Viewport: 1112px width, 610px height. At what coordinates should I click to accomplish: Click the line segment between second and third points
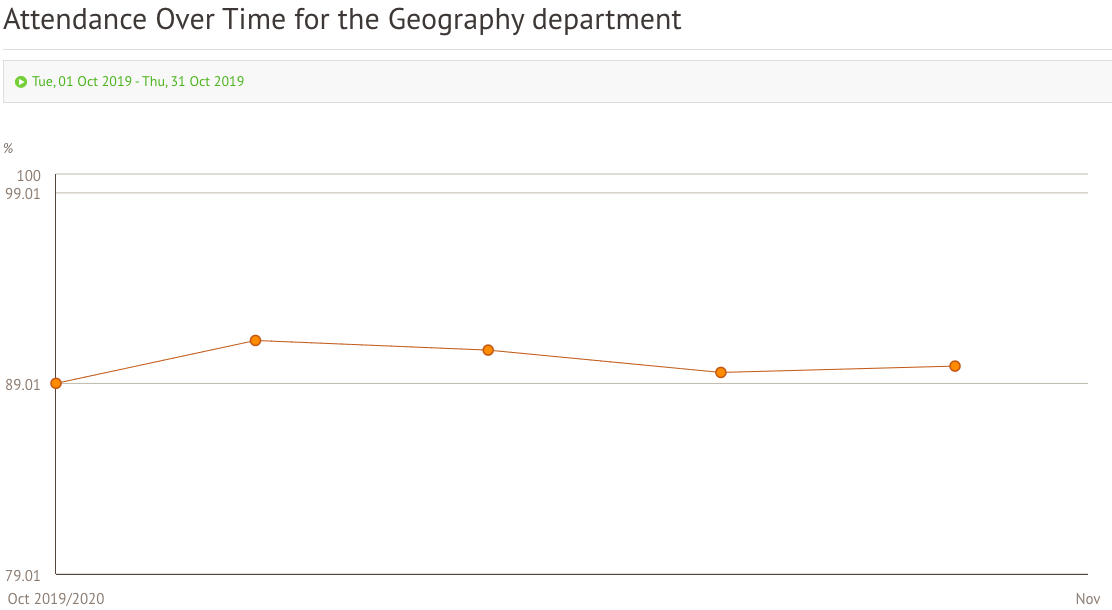(371, 345)
